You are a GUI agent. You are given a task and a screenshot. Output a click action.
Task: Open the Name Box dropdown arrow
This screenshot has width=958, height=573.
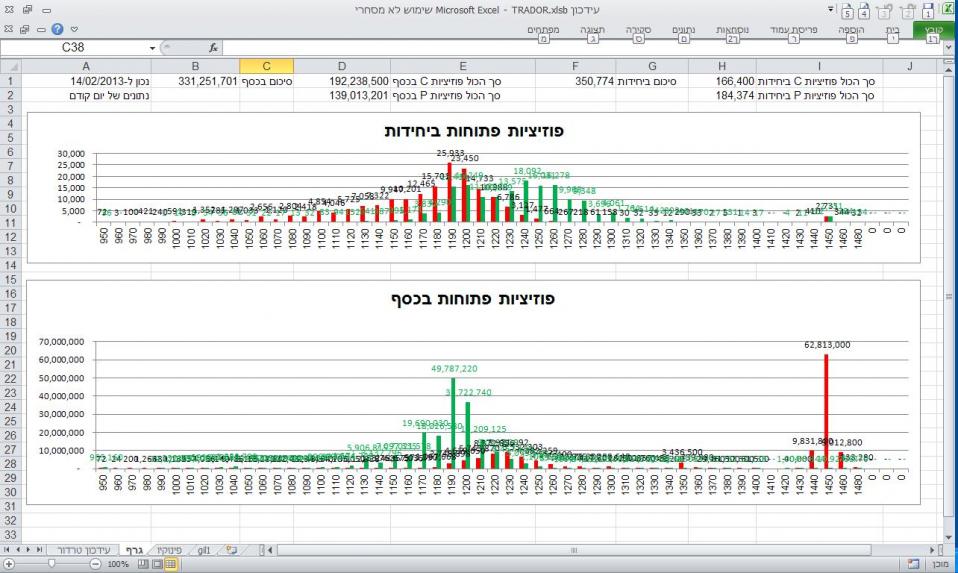point(153,47)
